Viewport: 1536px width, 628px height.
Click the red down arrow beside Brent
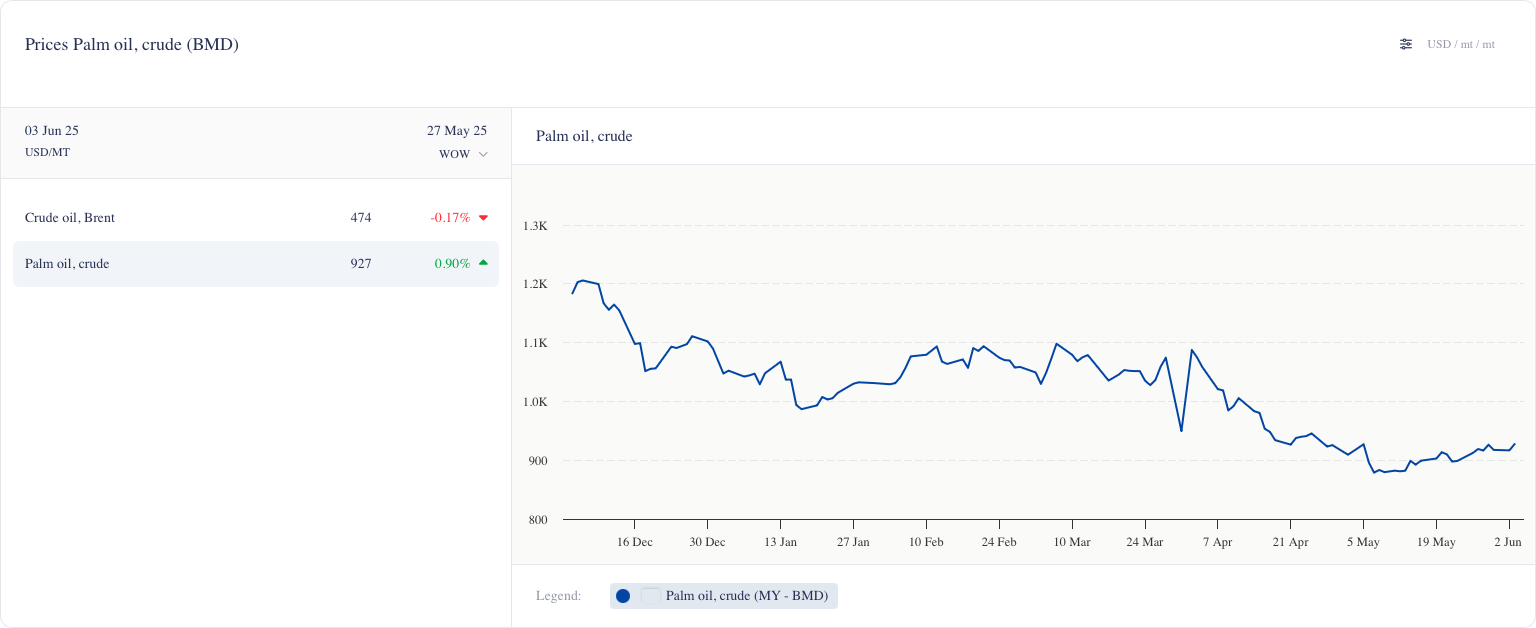483,218
